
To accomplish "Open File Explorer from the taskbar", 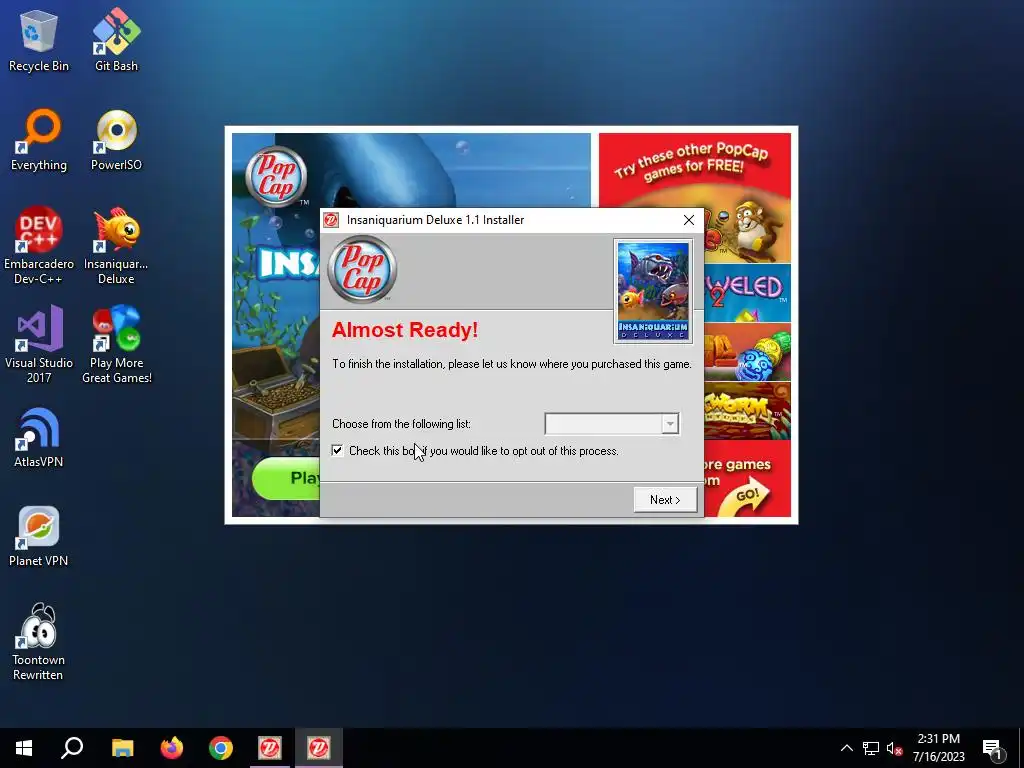I will point(122,748).
